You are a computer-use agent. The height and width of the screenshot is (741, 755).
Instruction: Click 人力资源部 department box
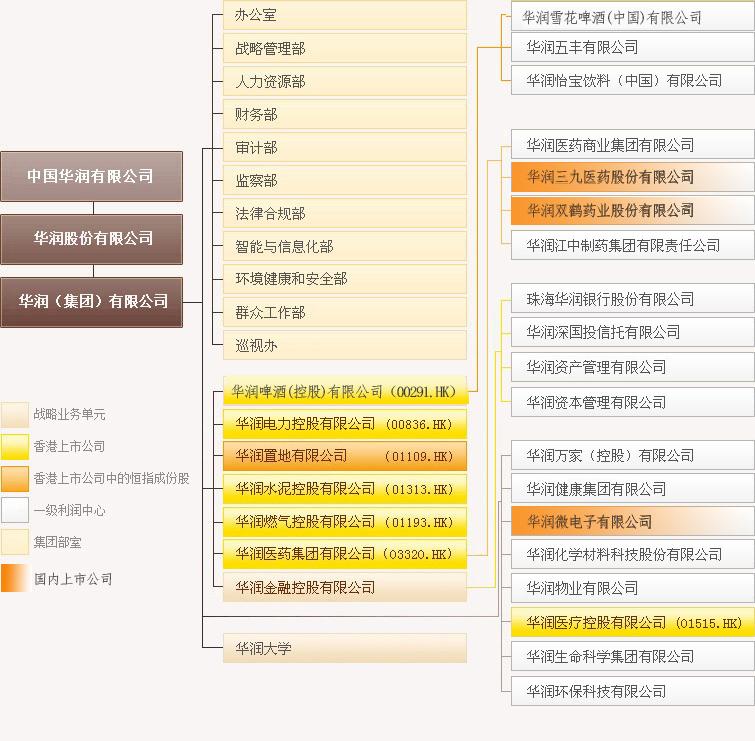pos(345,81)
